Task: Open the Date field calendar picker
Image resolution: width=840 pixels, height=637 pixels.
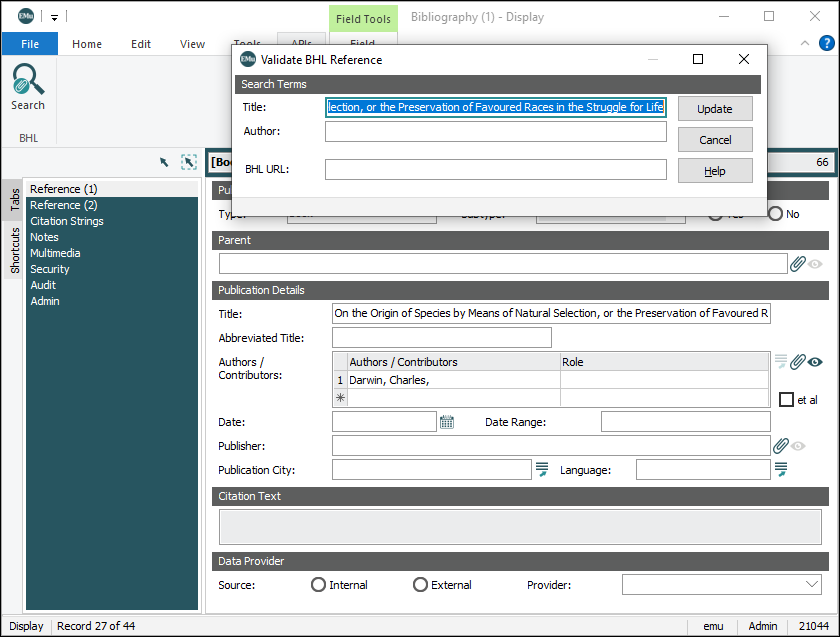Action: (x=447, y=422)
